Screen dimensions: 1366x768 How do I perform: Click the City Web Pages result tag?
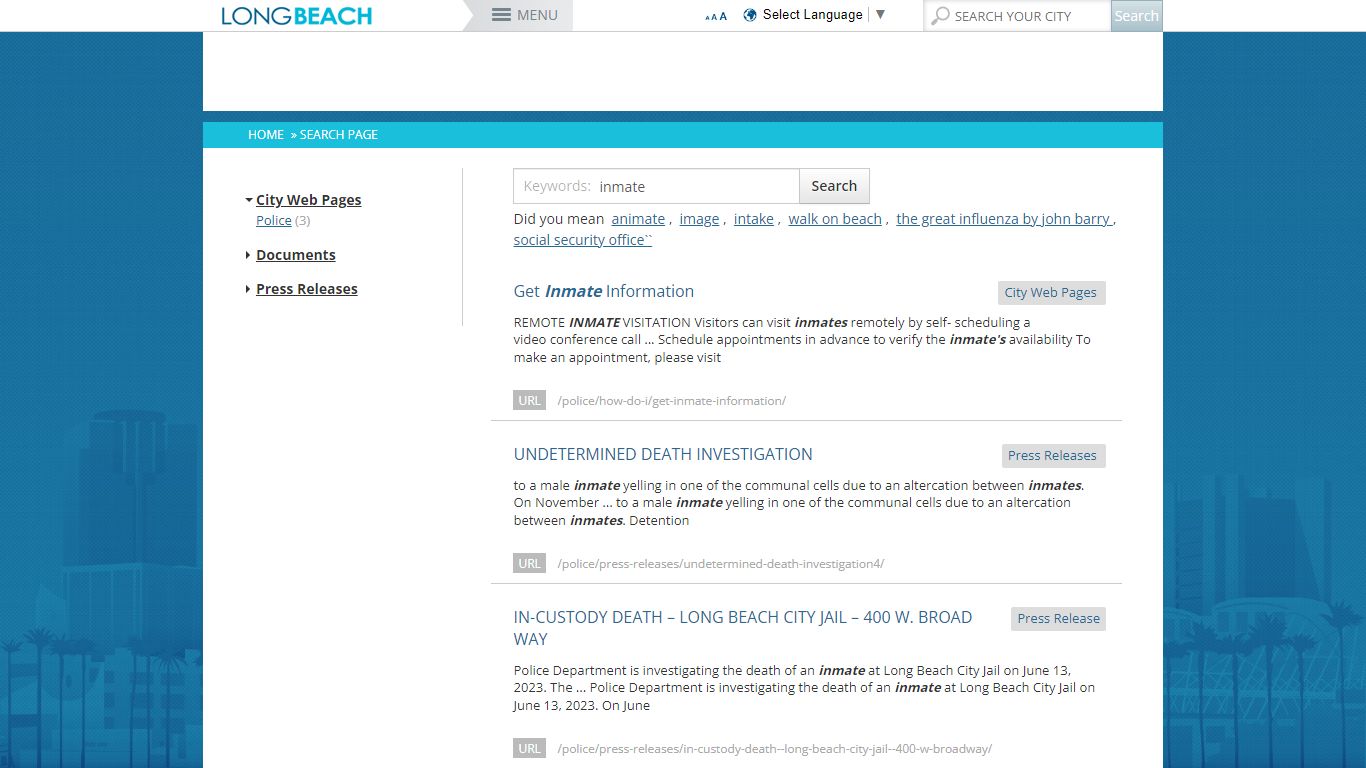[1051, 292]
